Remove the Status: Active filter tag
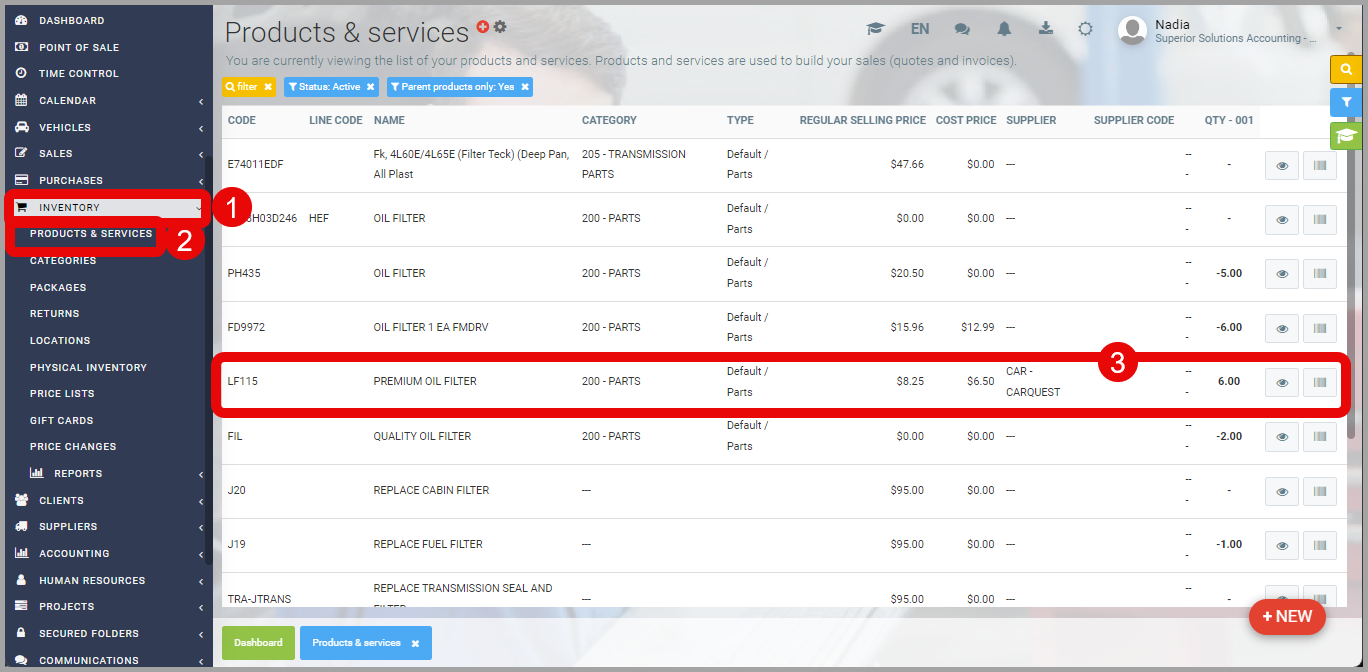The image size is (1368, 672). 370,87
